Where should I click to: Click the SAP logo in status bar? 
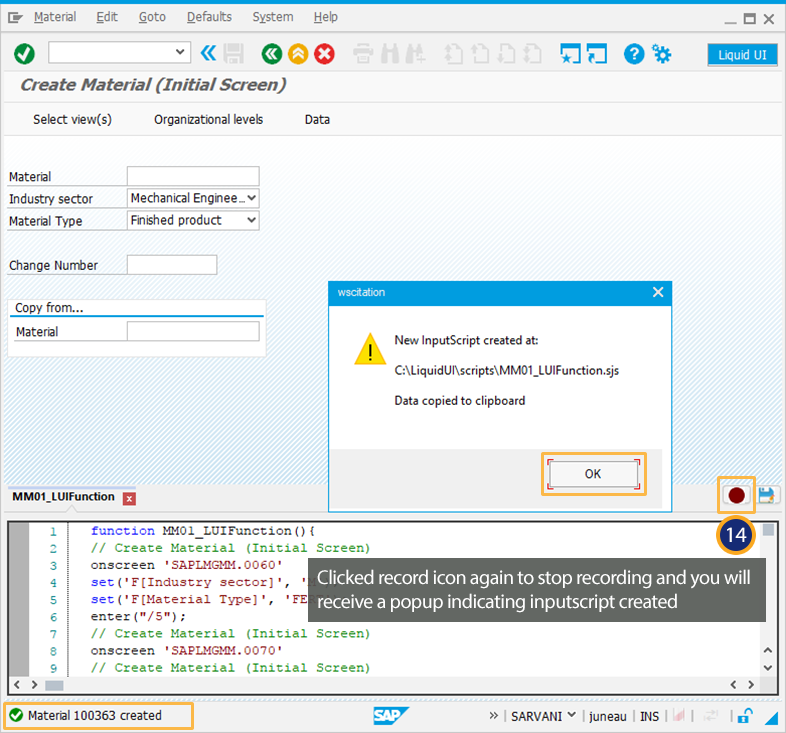(x=390, y=715)
